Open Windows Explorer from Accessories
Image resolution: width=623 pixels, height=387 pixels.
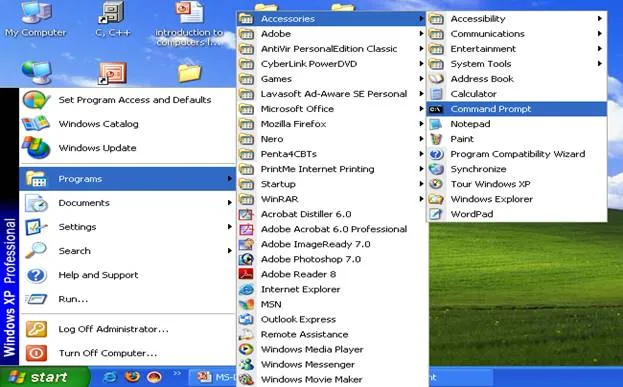click(x=517, y=199)
